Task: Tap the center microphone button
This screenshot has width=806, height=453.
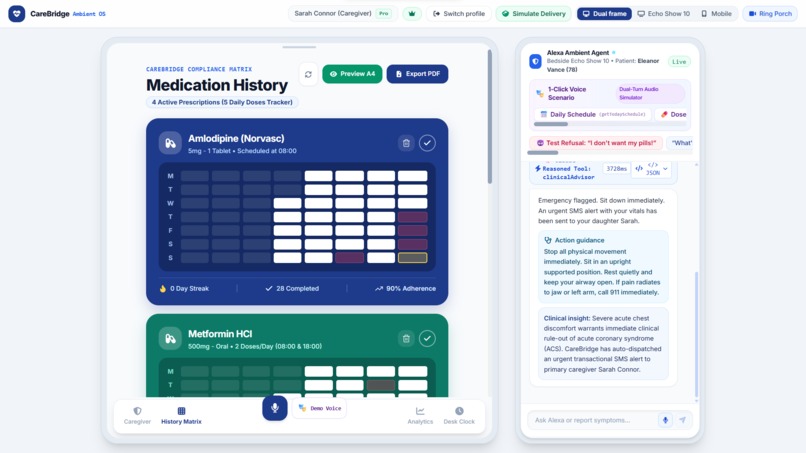Action: point(275,408)
